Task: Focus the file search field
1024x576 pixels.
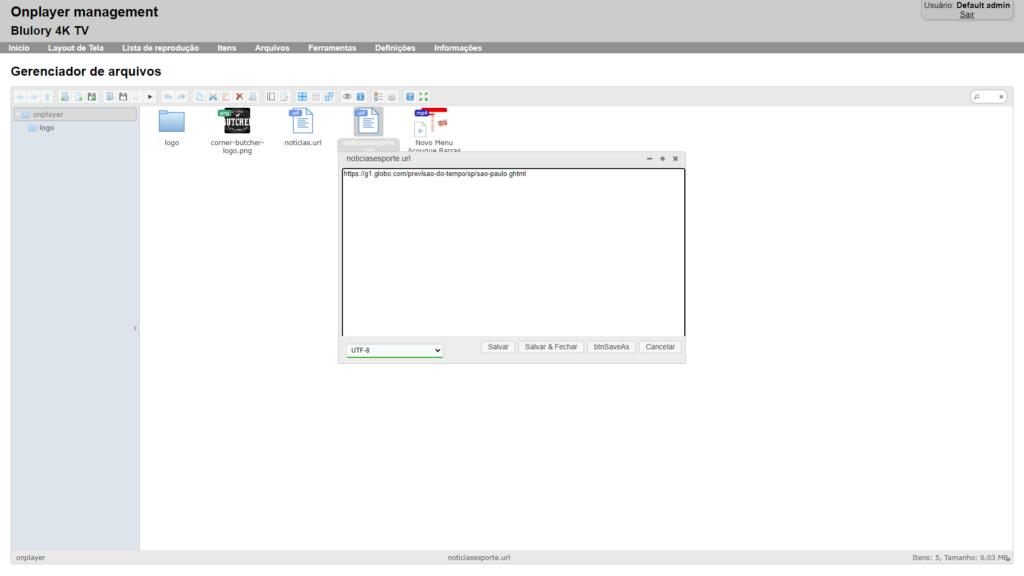Action: (x=989, y=97)
